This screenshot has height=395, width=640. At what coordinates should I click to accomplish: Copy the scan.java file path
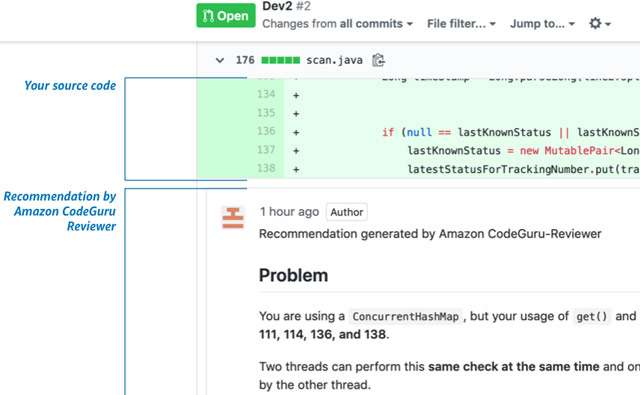(x=378, y=60)
